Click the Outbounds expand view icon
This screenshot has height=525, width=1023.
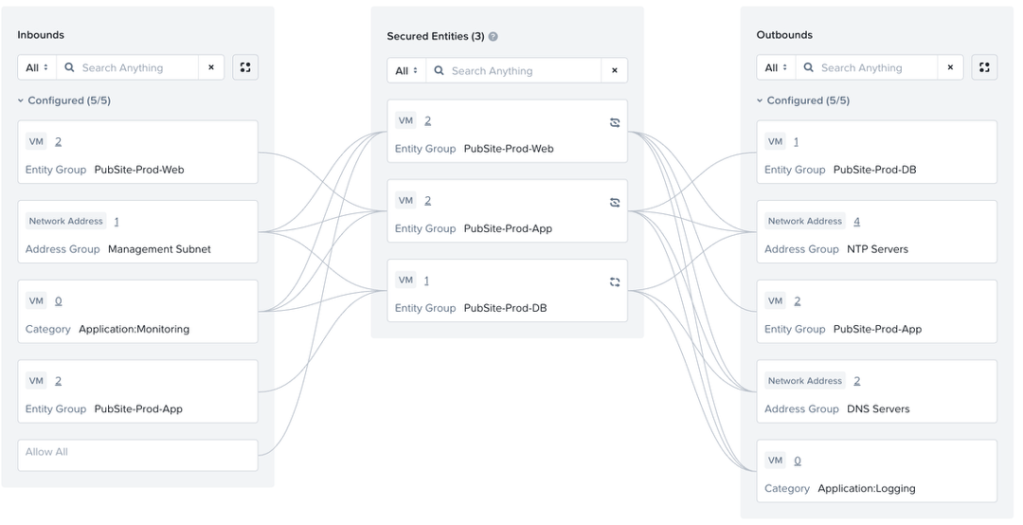pos(985,68)
